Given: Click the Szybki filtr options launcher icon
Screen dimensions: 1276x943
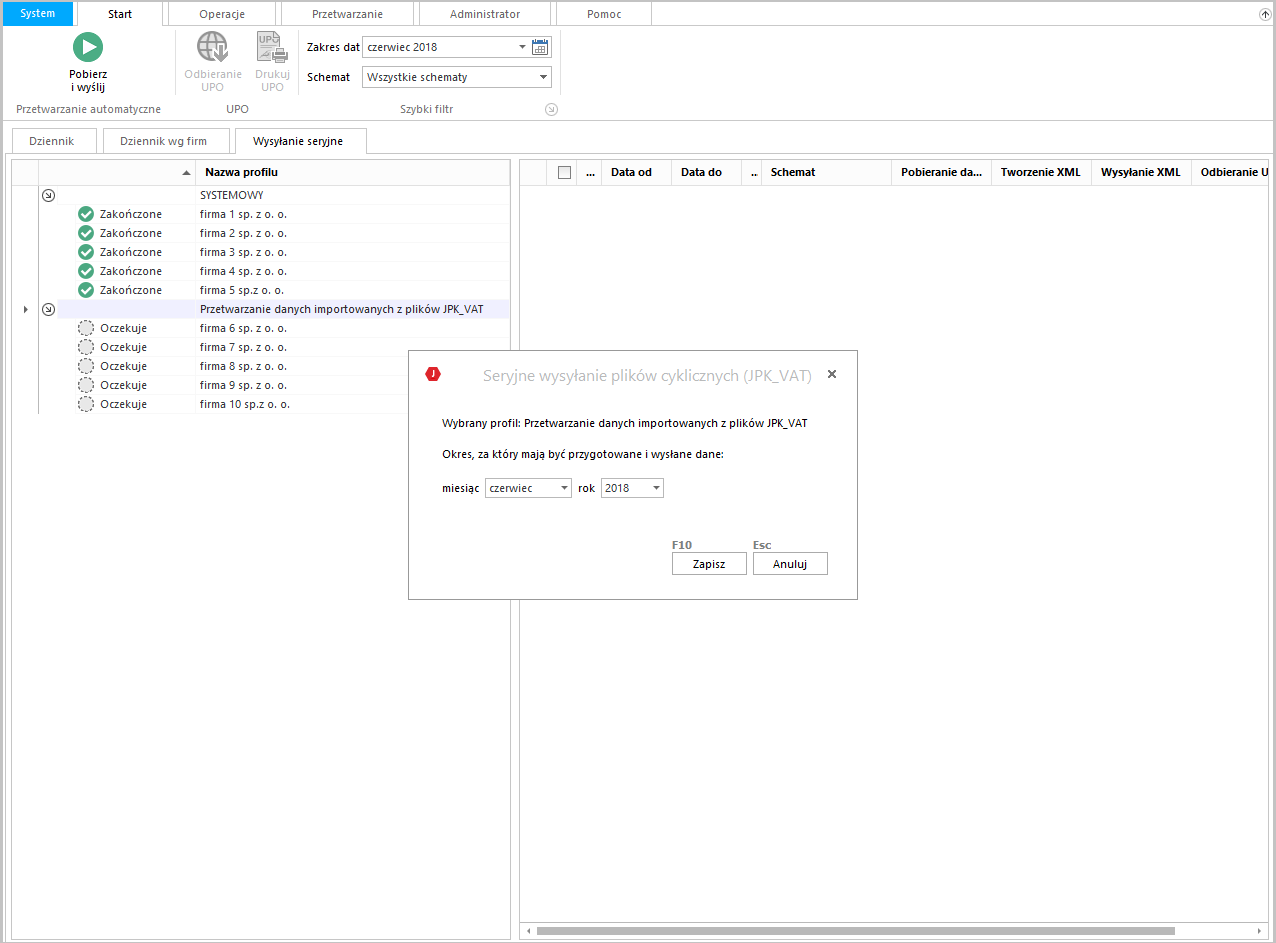Looking at the screenshot, I should click(551, 109).
